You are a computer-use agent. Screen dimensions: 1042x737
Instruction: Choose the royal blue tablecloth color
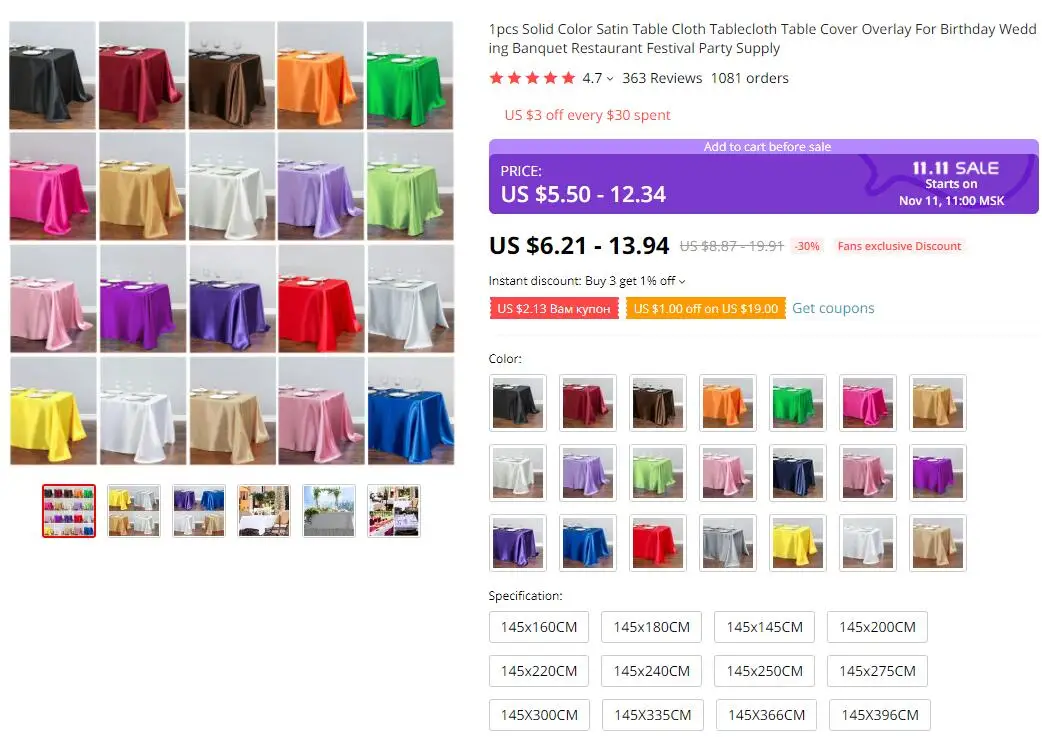587,543
